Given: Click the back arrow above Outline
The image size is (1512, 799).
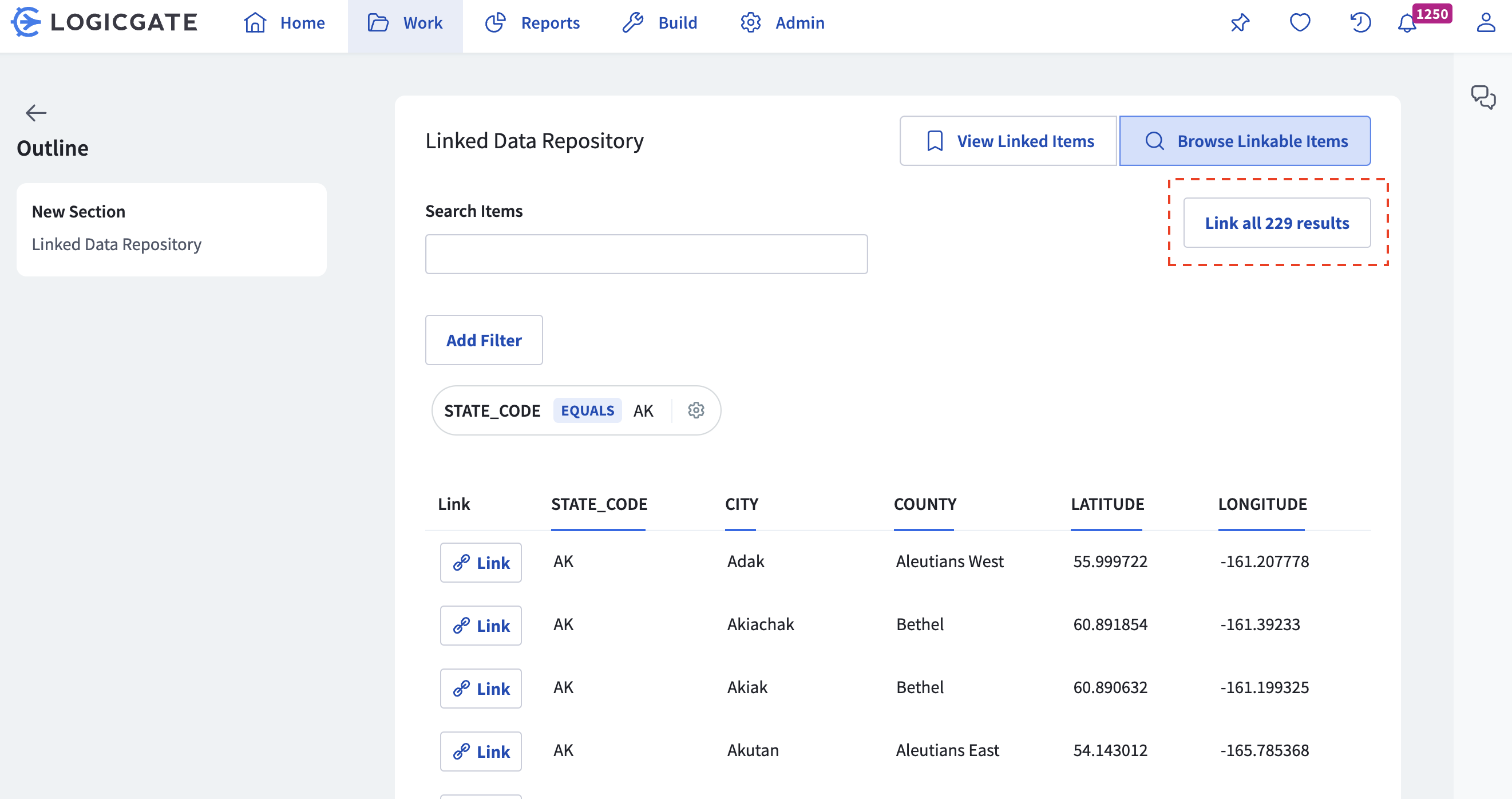Looking at the screenshot, I should point(35,112).
